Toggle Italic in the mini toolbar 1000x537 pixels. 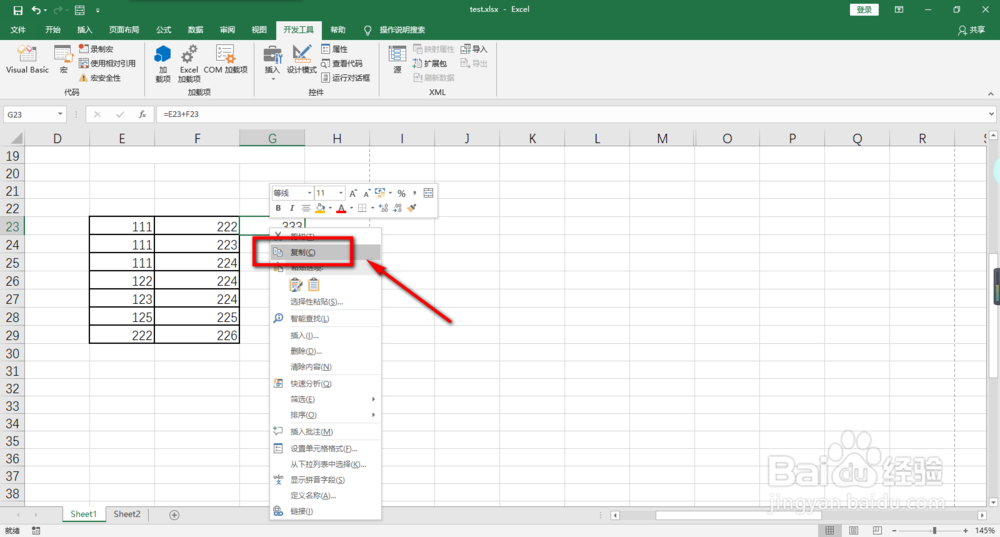pos(292,208)
